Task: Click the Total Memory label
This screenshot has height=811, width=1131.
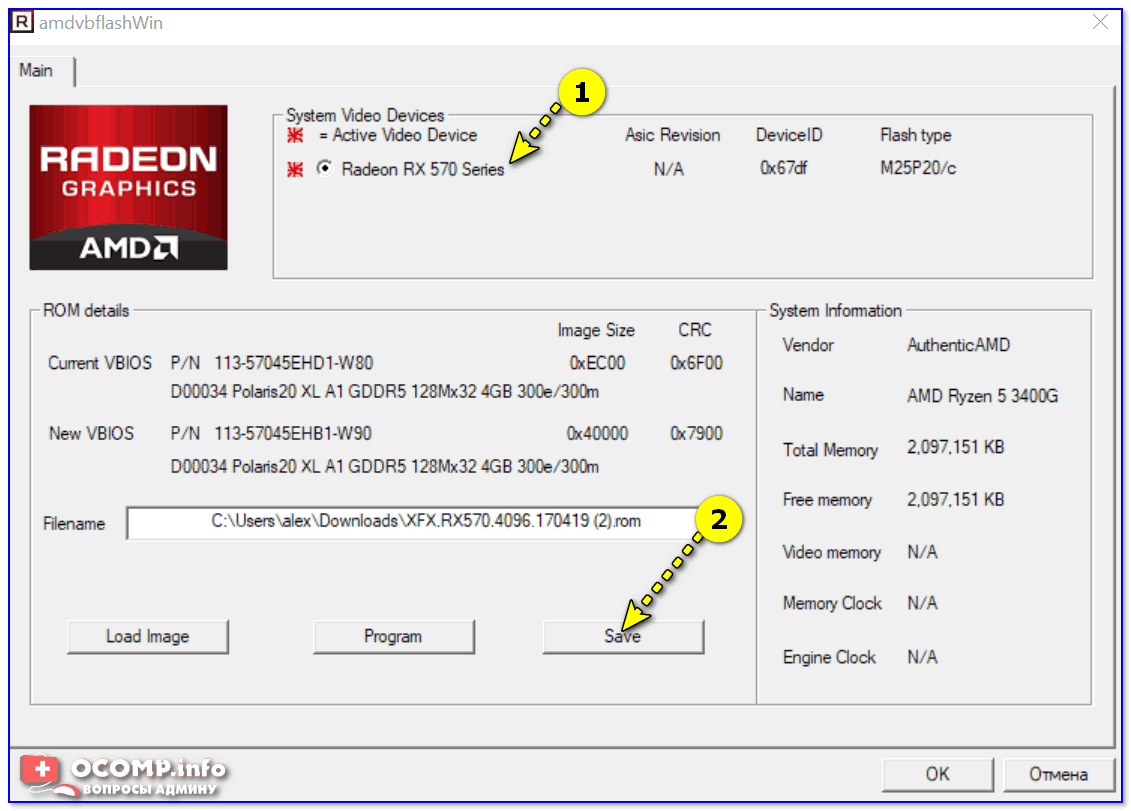Action: [x=830, y=450]
